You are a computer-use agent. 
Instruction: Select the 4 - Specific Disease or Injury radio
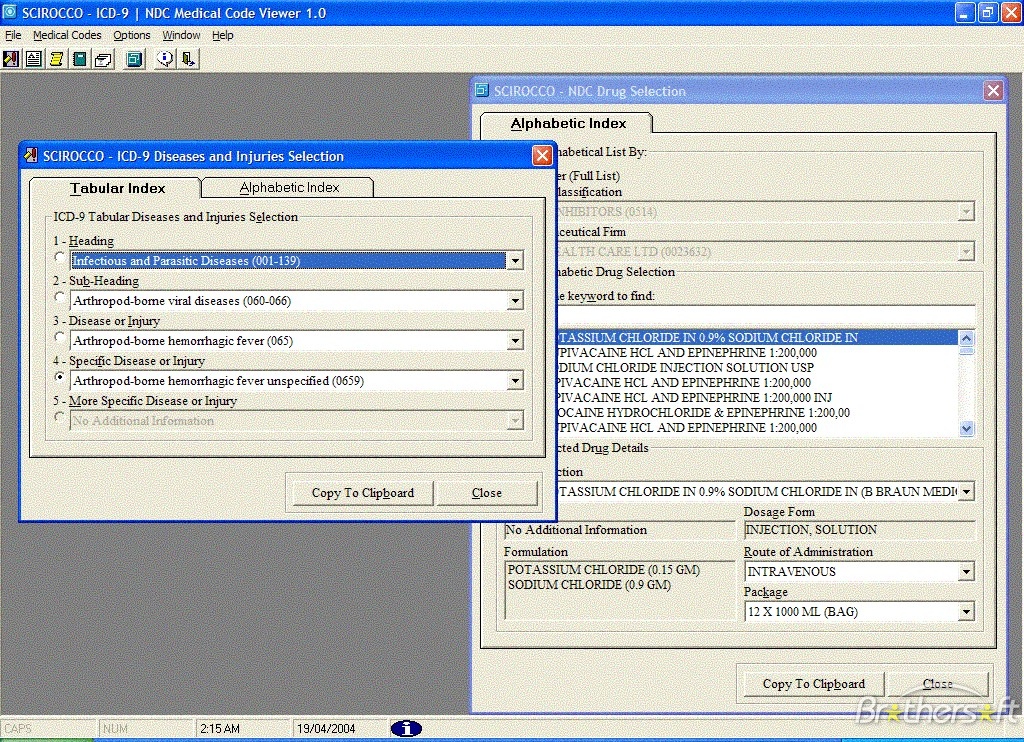tap(59, 377)
